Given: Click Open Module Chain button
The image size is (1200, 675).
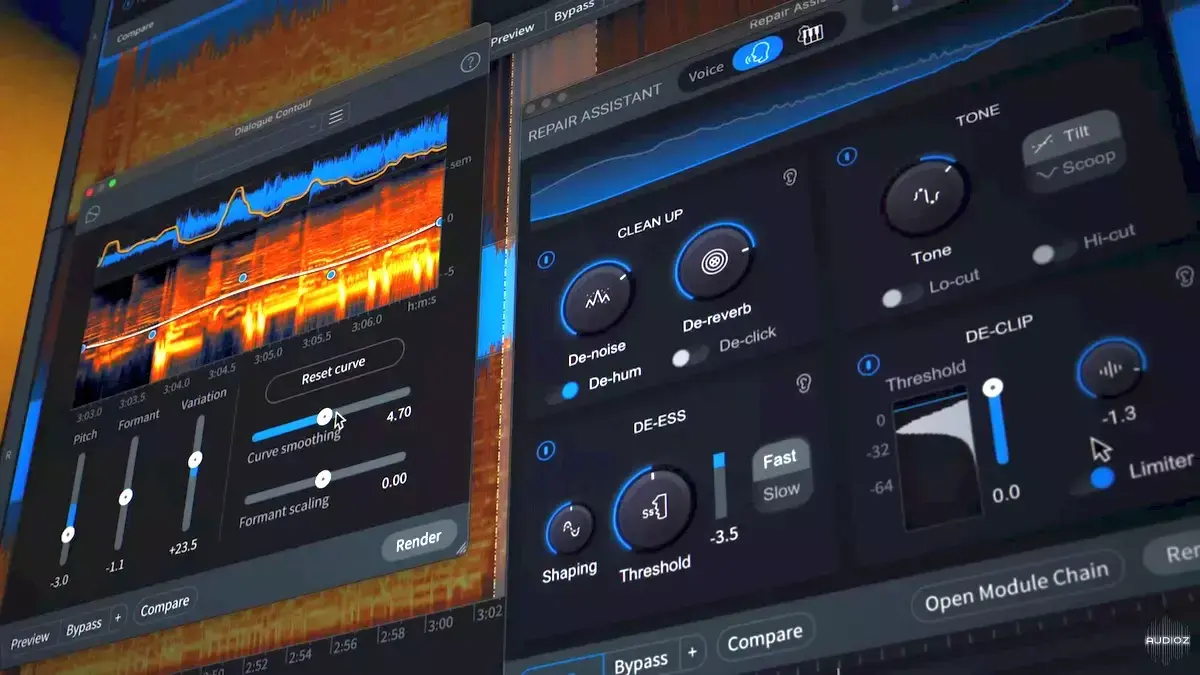Looking at the screenshot, I should coord(1018,588).
